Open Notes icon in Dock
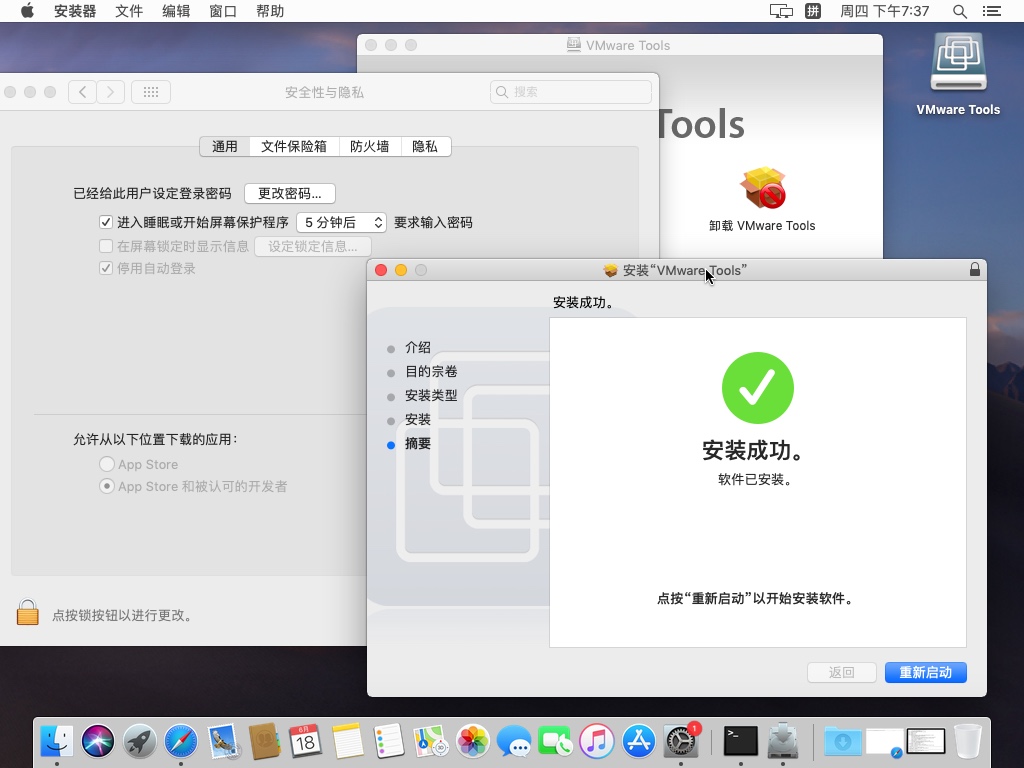The height and width of the screenshot is (768, 1024). pos(347,741)
